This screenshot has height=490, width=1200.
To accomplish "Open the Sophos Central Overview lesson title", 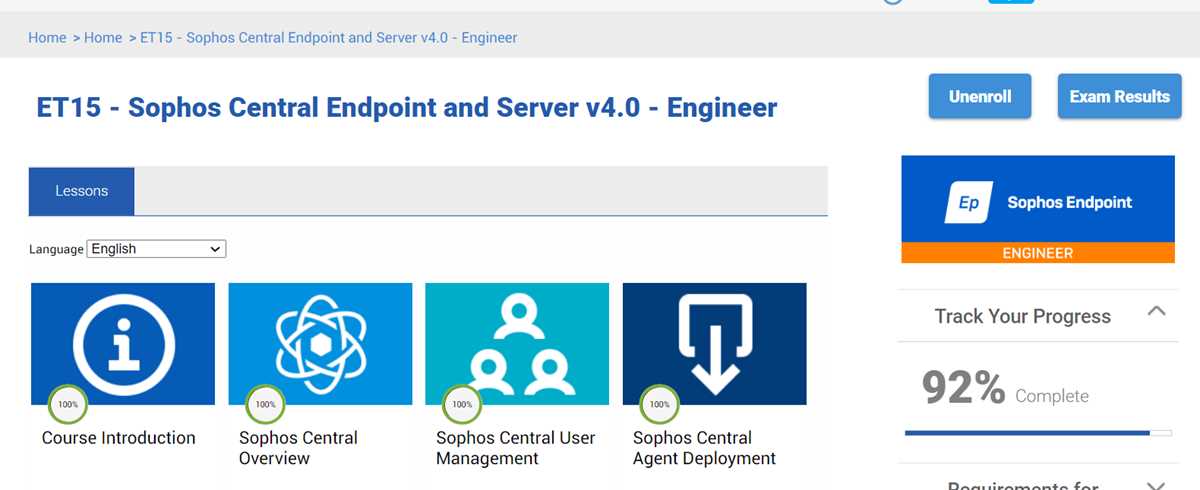I will tap(298, 448).
